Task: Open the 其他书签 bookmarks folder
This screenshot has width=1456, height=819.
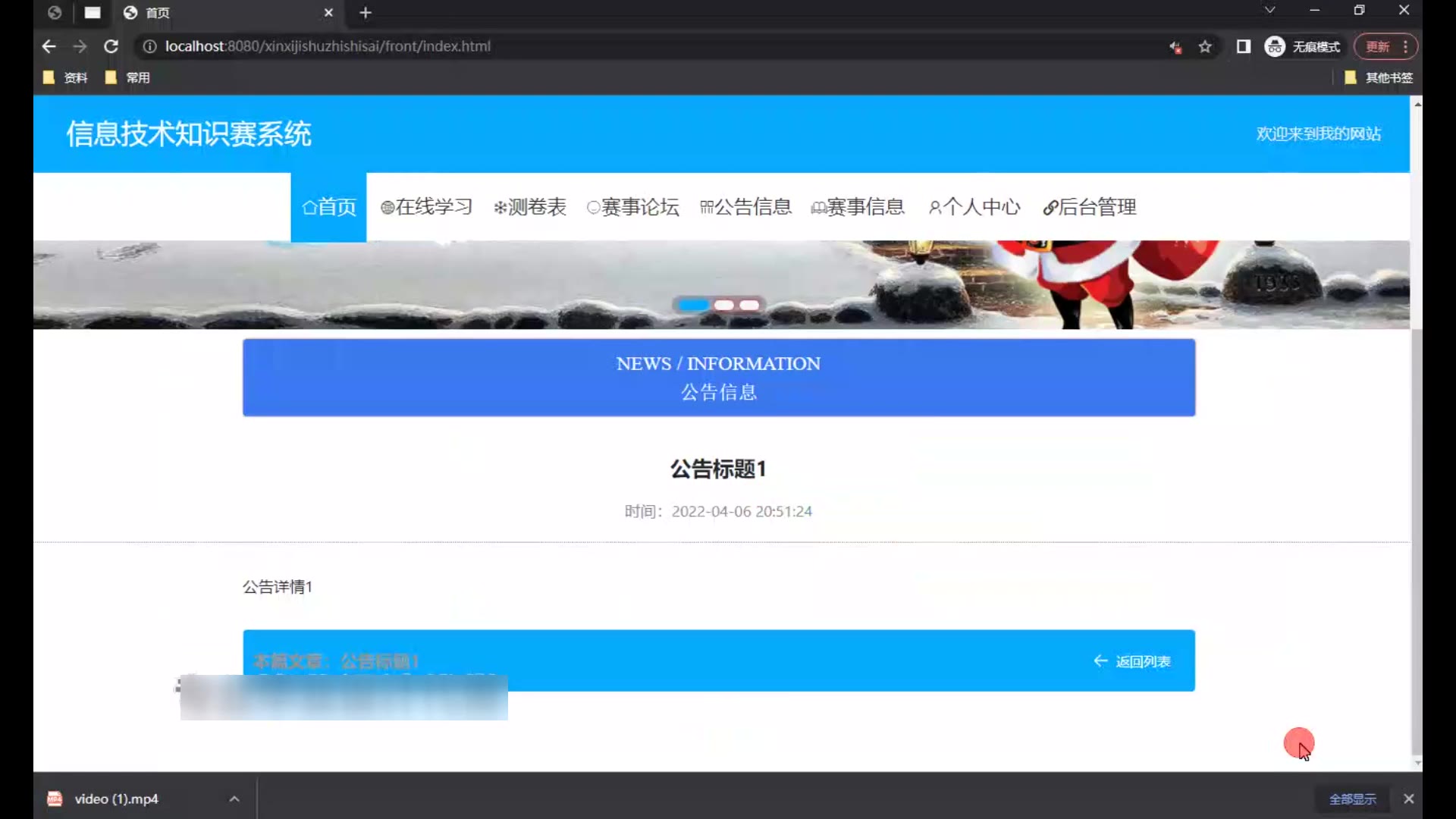Action: (x=1379, y=77)
